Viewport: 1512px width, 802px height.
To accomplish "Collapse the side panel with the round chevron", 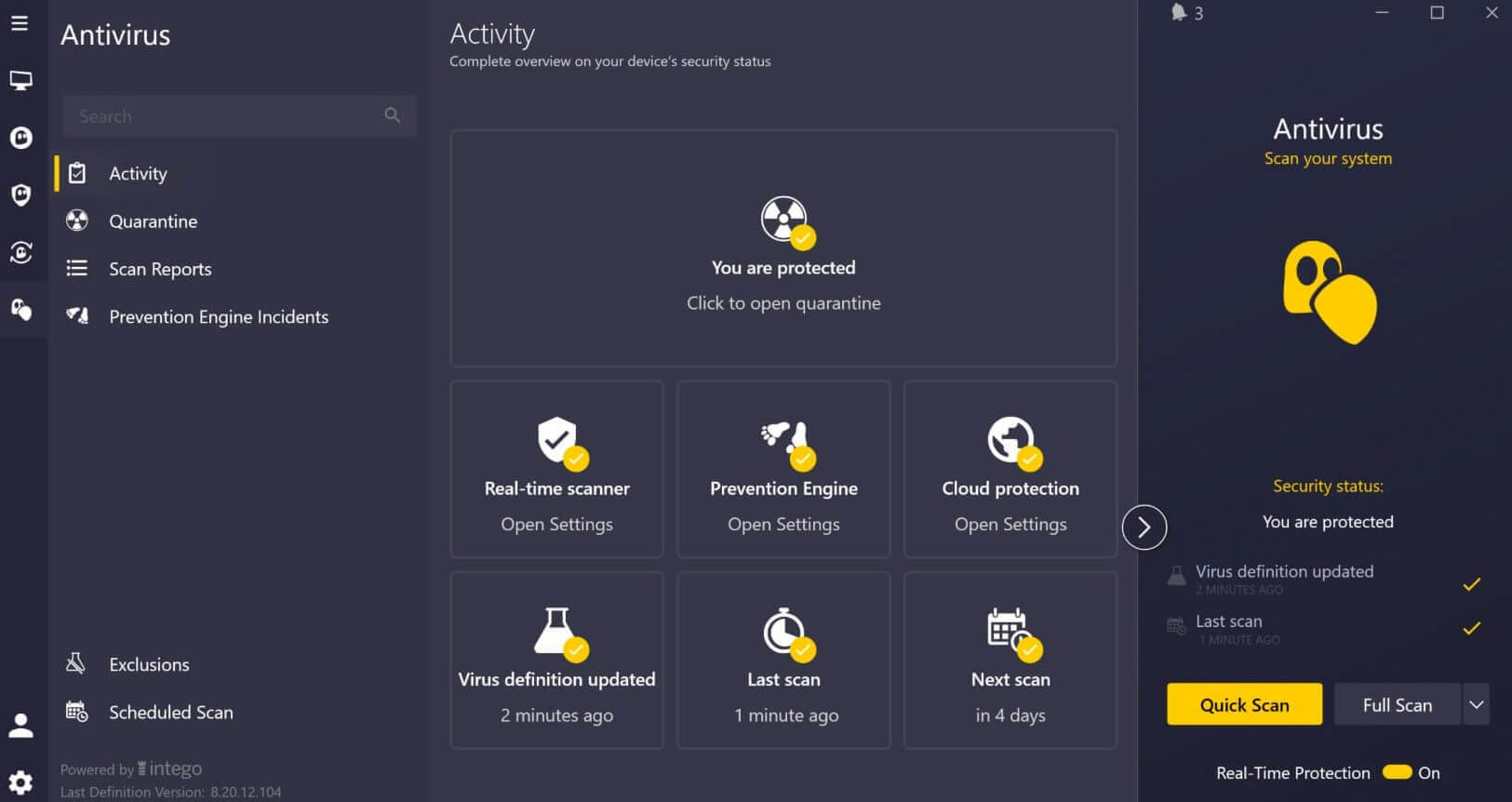I will (1144, 528).
